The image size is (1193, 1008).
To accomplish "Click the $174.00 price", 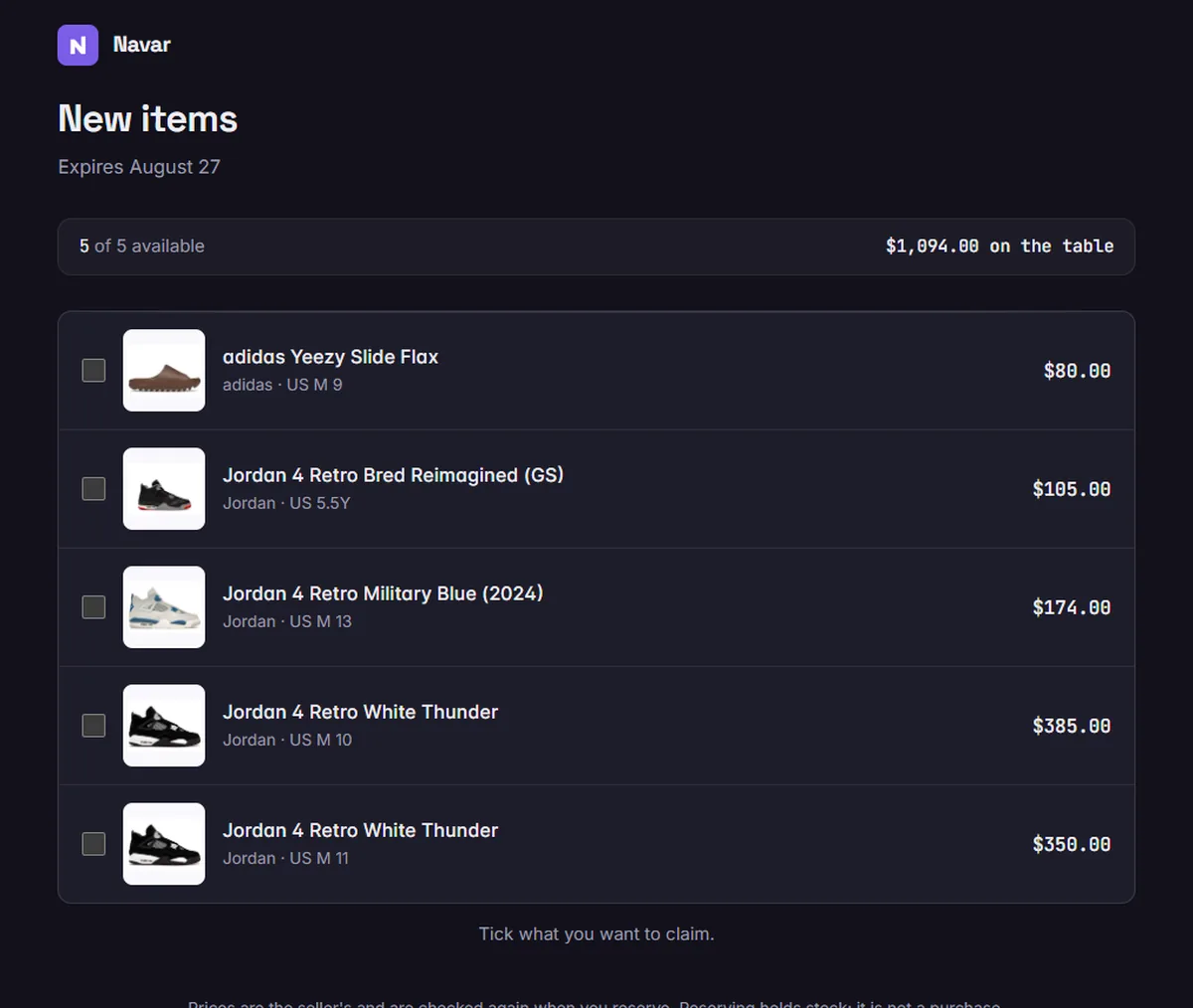I will click(x=1072, y=607).
